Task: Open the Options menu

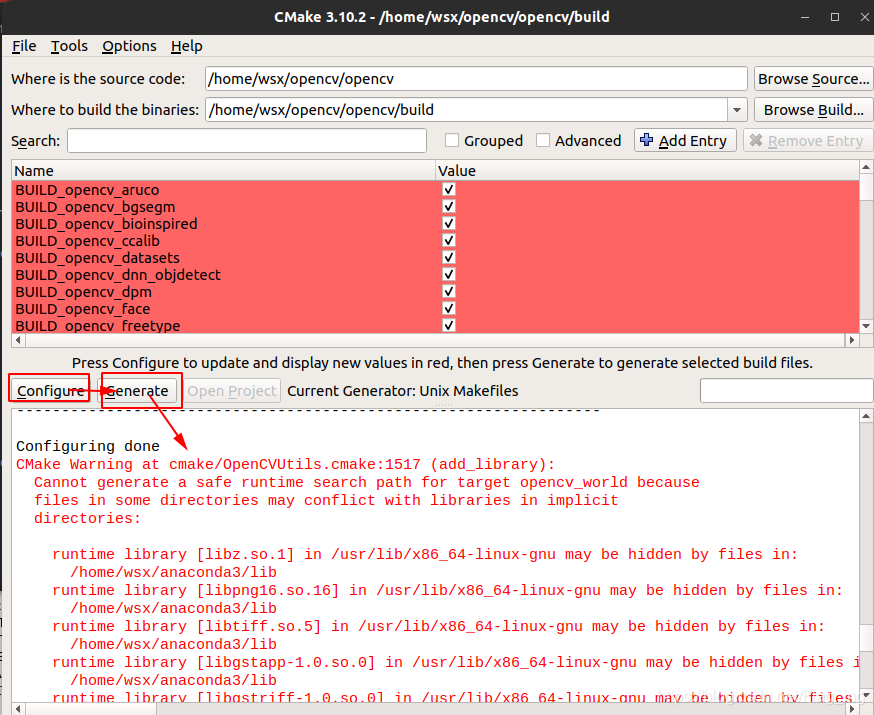Action: coord(129,46)
